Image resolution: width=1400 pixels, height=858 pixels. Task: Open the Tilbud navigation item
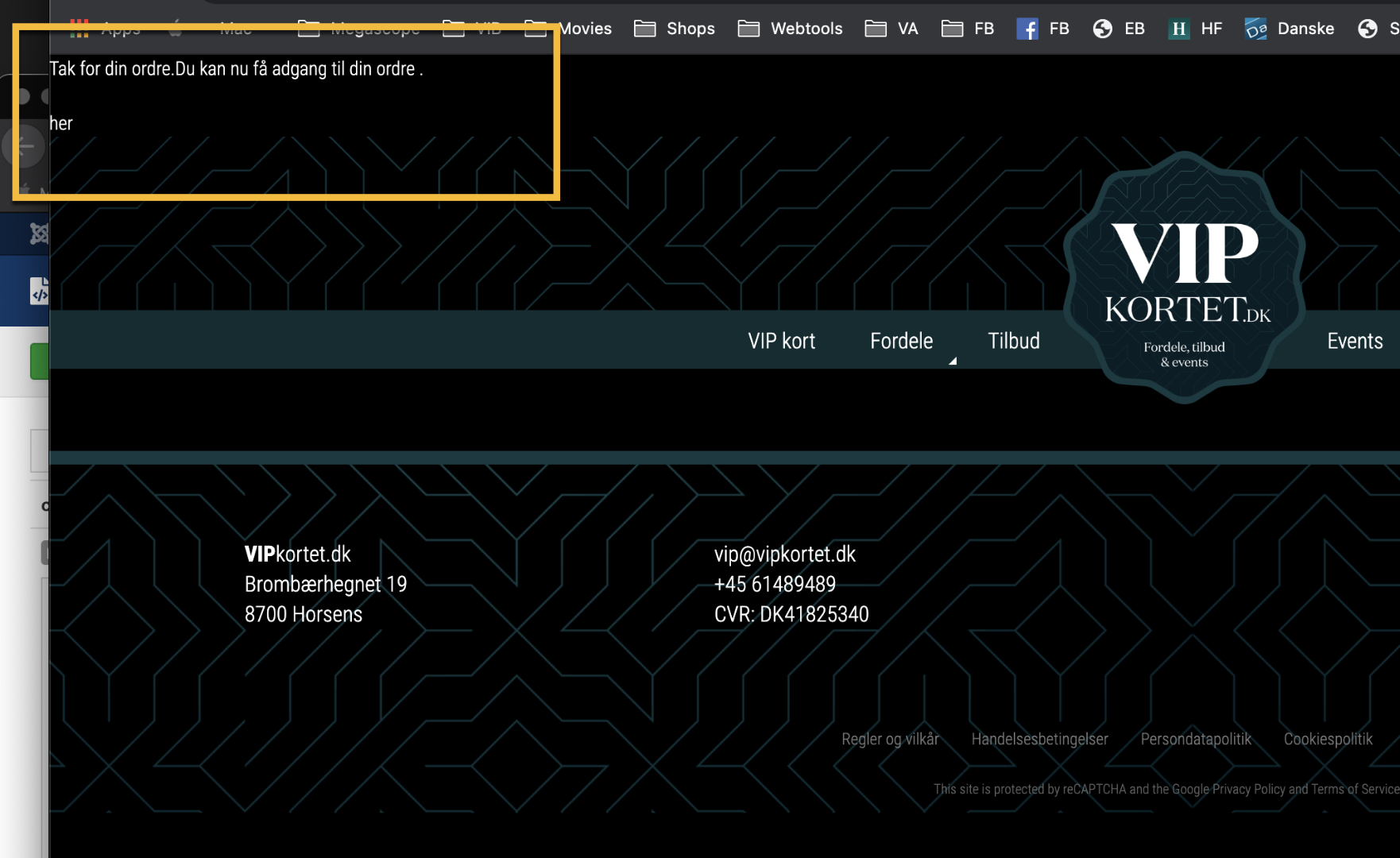pyautogui.click(x=1014, y=341)
